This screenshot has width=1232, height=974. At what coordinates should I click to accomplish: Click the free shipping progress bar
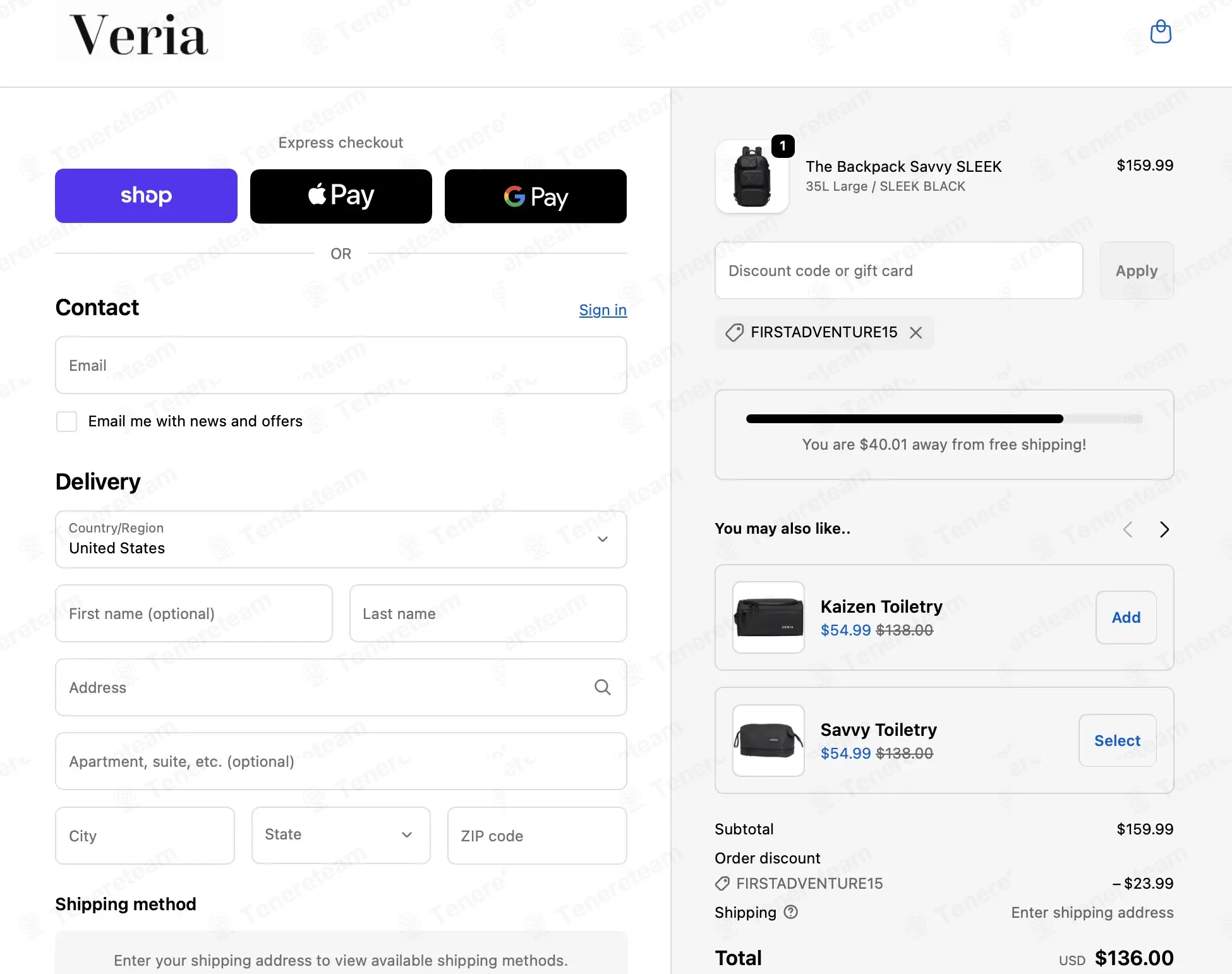tap(944, 419)
